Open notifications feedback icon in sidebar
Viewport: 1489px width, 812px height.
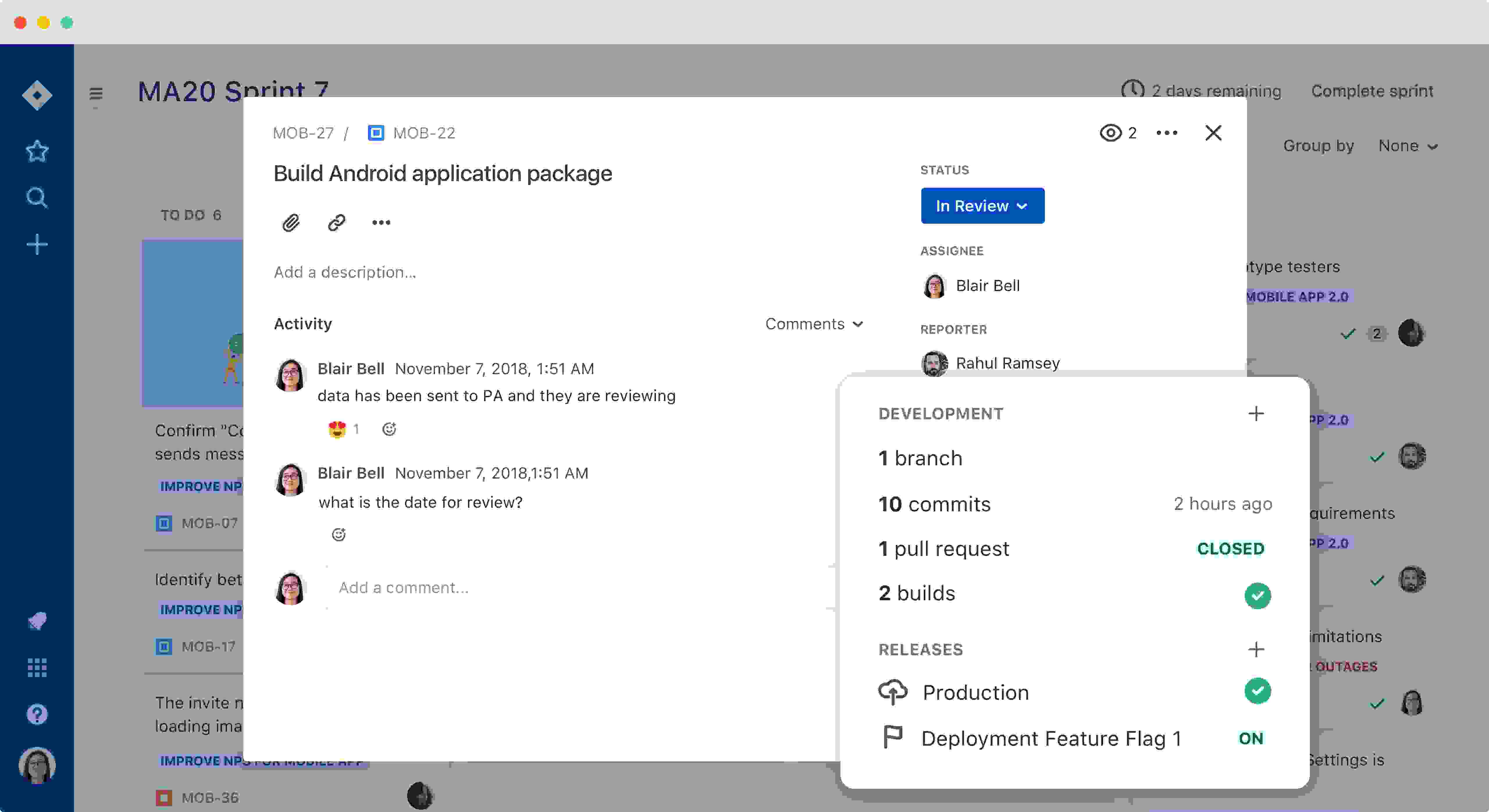(37, 621)
